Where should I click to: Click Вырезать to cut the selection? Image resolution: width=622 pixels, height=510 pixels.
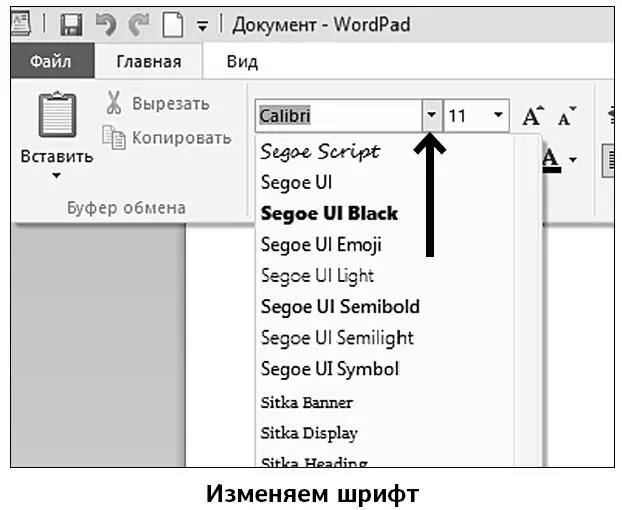[157, 103]
